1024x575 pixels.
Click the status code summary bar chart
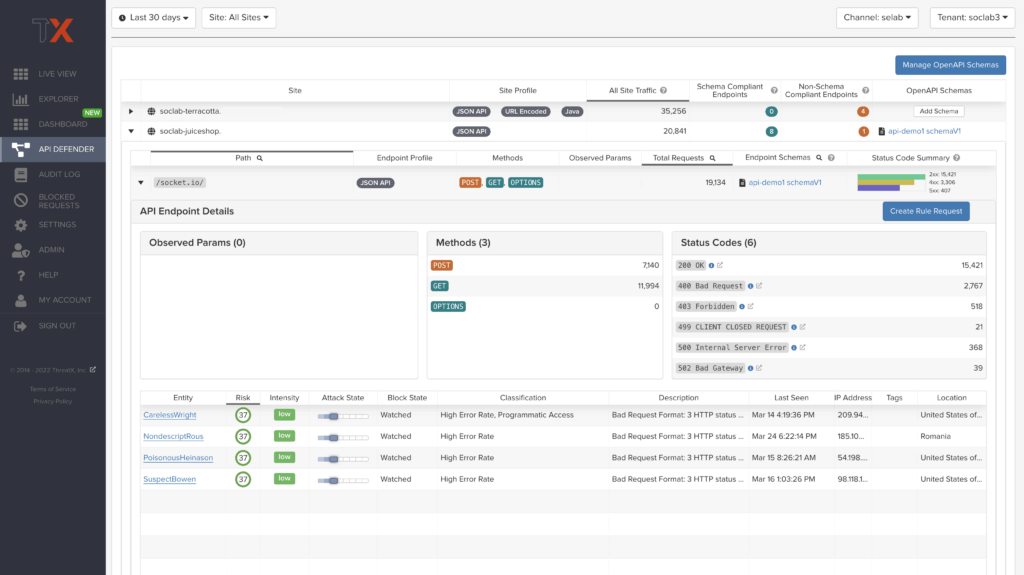click(891, 182)
